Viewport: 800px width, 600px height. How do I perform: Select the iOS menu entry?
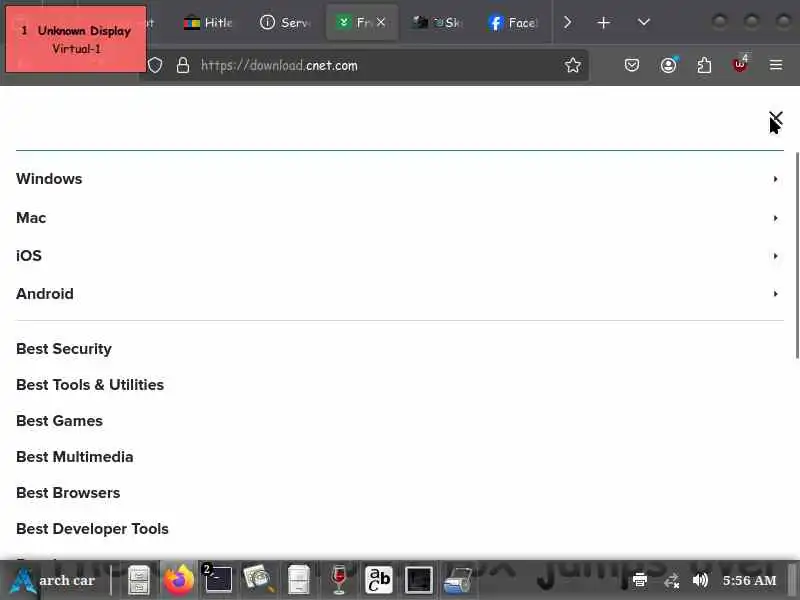pyautogui.click(x=29, y=256)
